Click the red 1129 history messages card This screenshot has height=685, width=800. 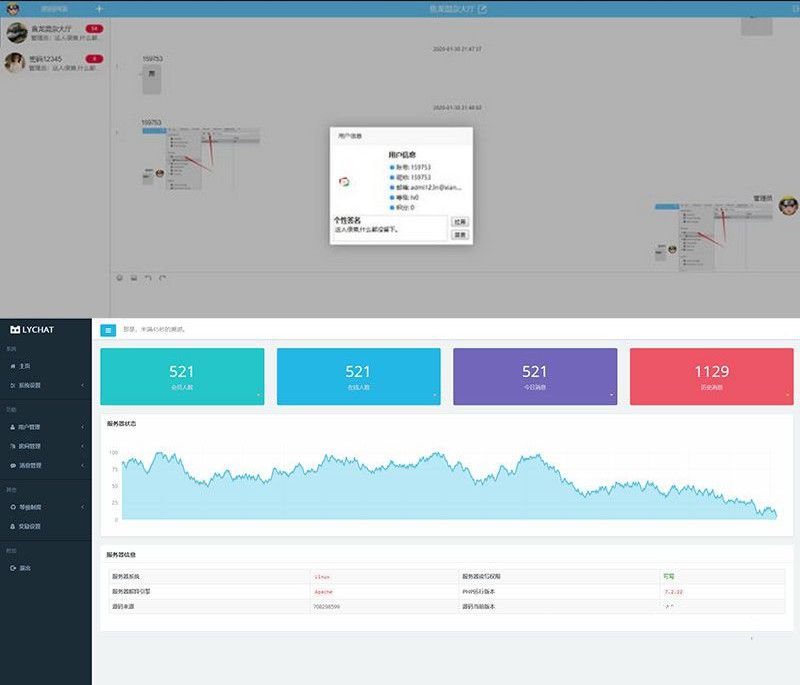(711, 376)
